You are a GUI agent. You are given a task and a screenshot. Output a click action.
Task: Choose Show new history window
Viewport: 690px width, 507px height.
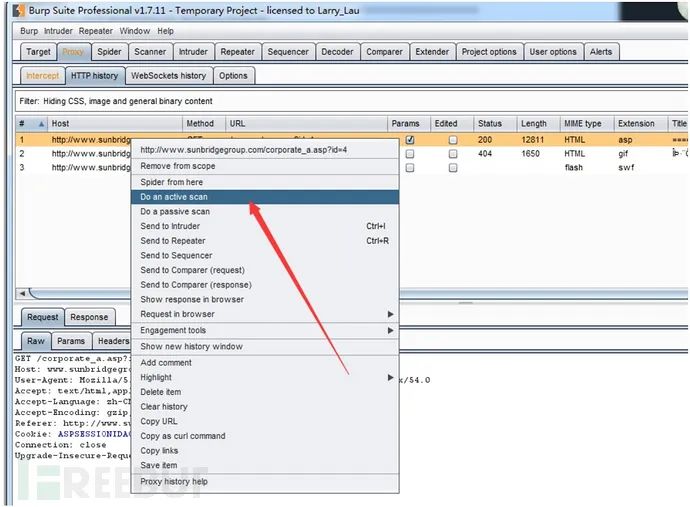click(x=265, y=346)
